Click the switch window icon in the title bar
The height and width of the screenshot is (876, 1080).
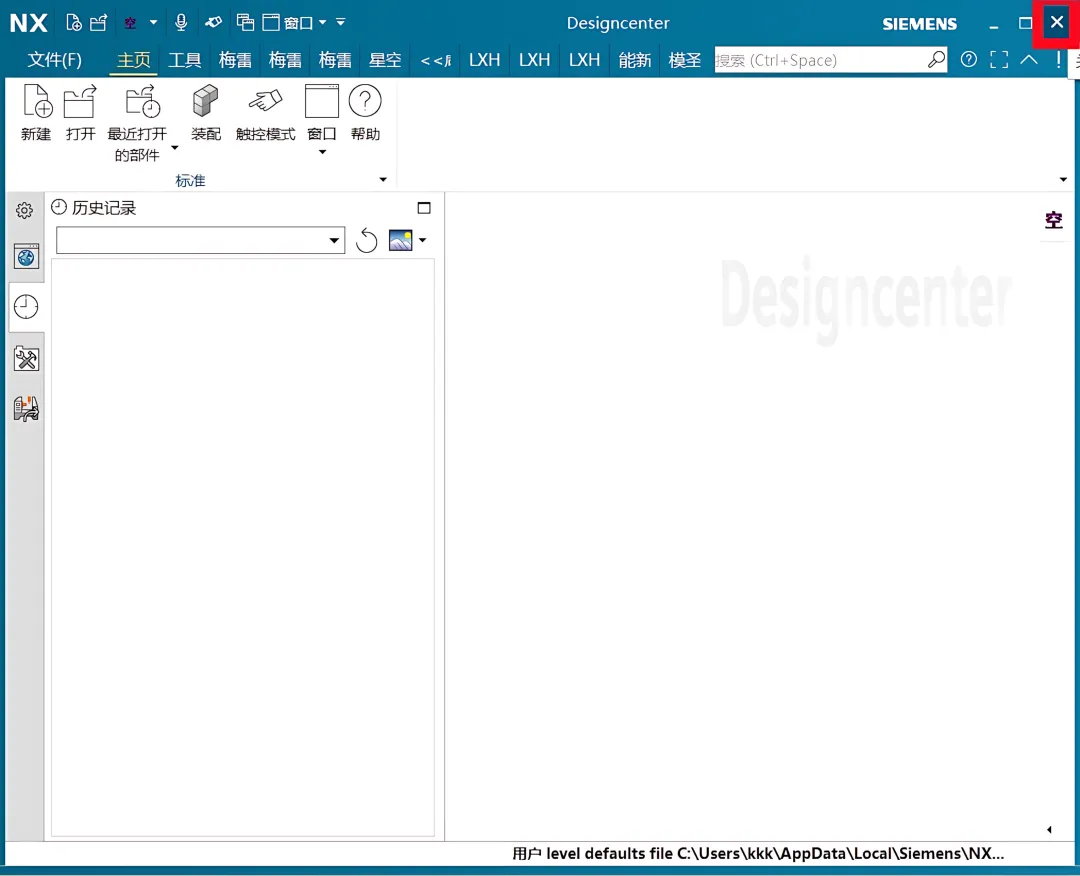[x=245, y=23]
